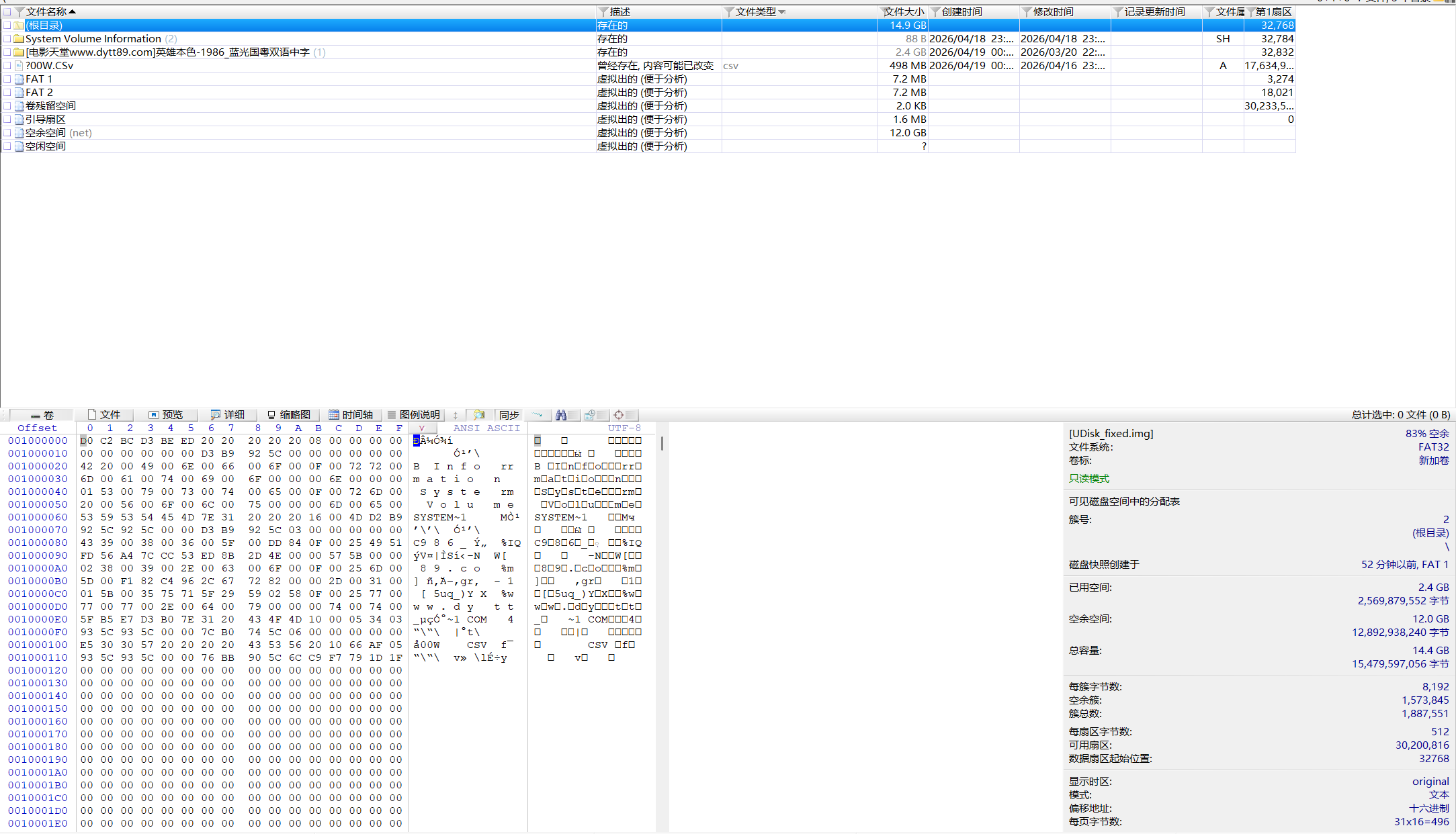The height and width of the screenshot is (834, 1456).
Task: Click the 卷残留空间 file icon
Action: pyautogui.click(x=19, y=106)
